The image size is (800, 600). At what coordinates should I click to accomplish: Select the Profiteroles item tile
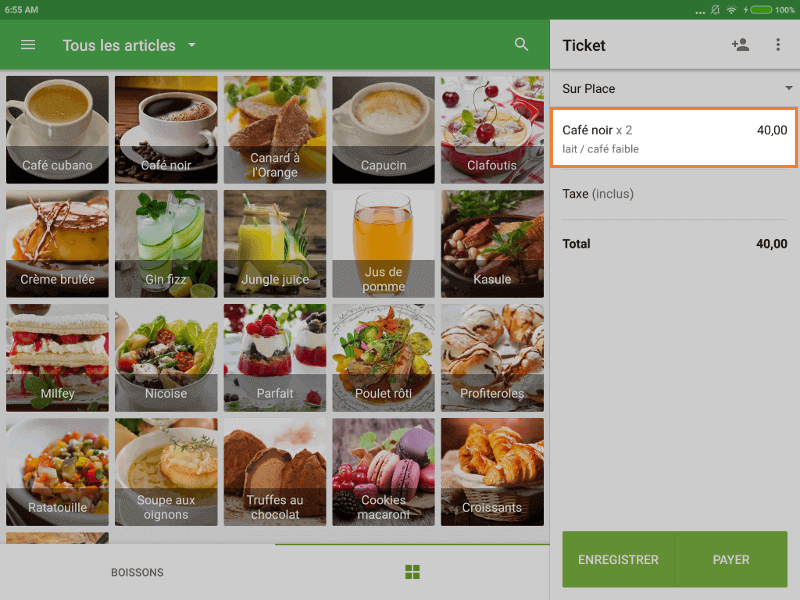(492, 357)
